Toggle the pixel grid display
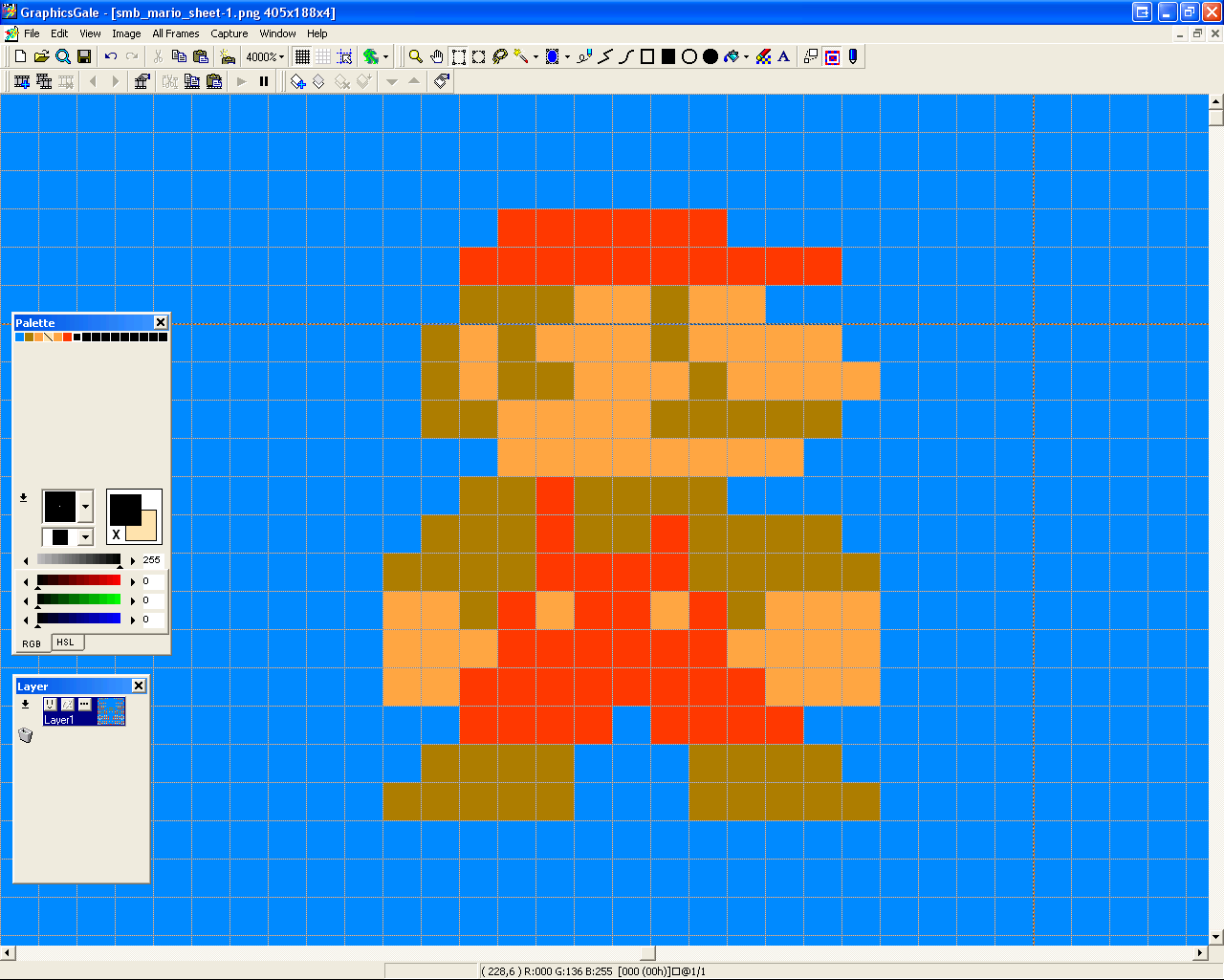 (302, 57)
